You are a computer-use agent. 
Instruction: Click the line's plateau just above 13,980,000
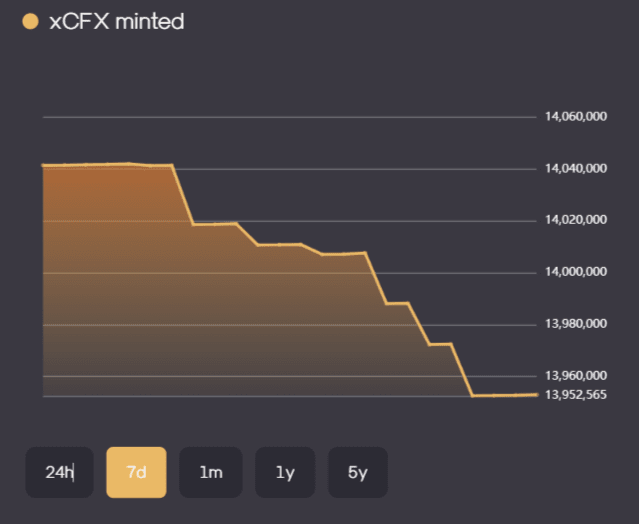coord(398,302)
